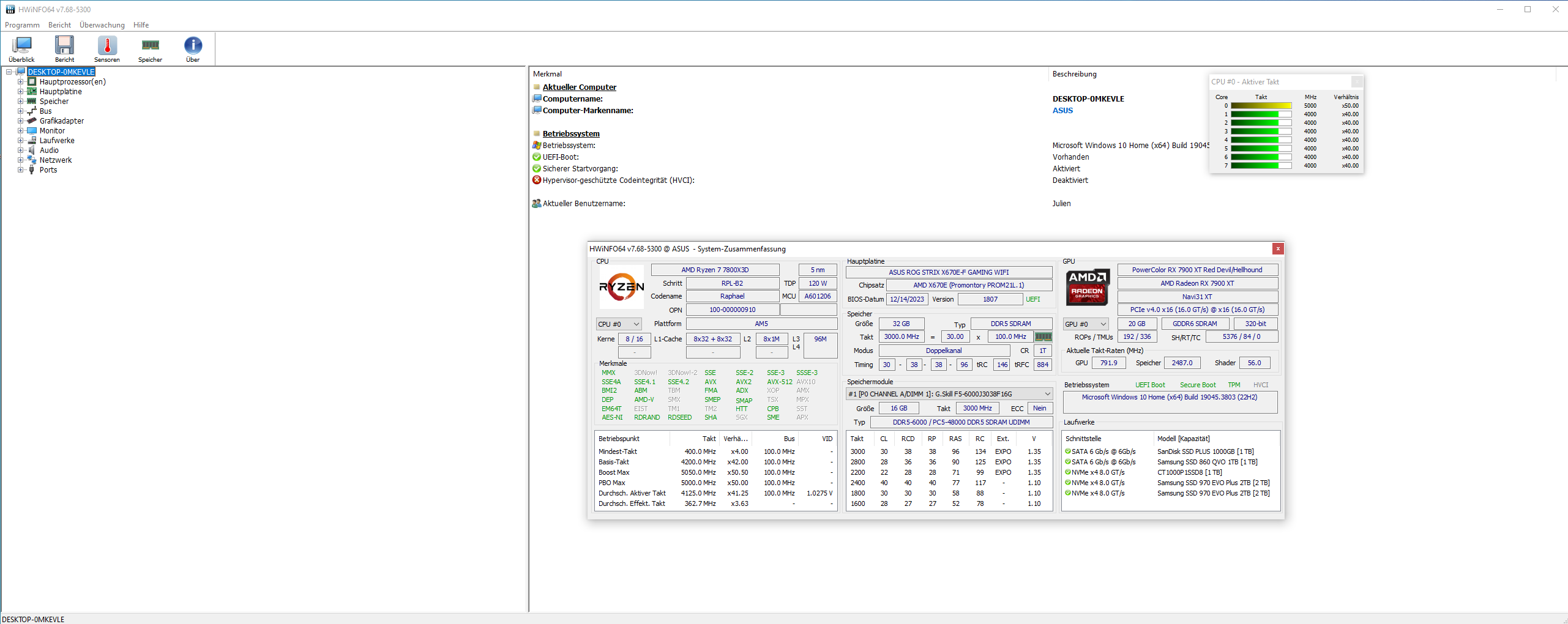Image resolution: width=1568 pixels, height=624 pixels.
Task: Open the CPU #0 selector dropdown
Action: (619, 324)
